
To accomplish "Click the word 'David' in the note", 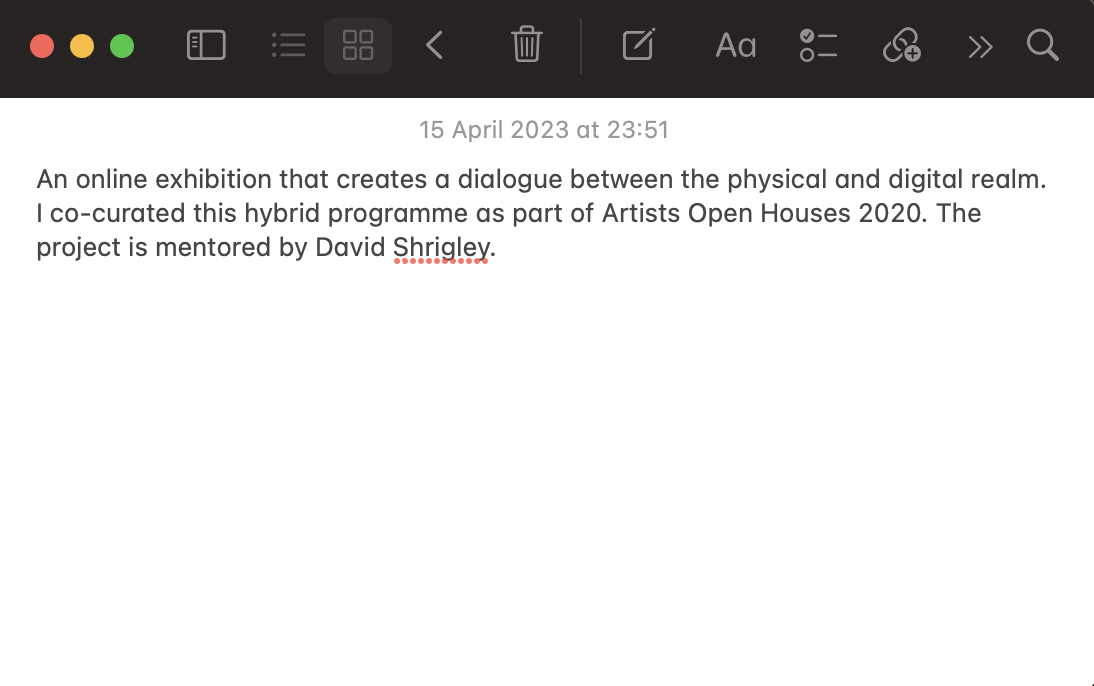I will [x=350, y=247].
